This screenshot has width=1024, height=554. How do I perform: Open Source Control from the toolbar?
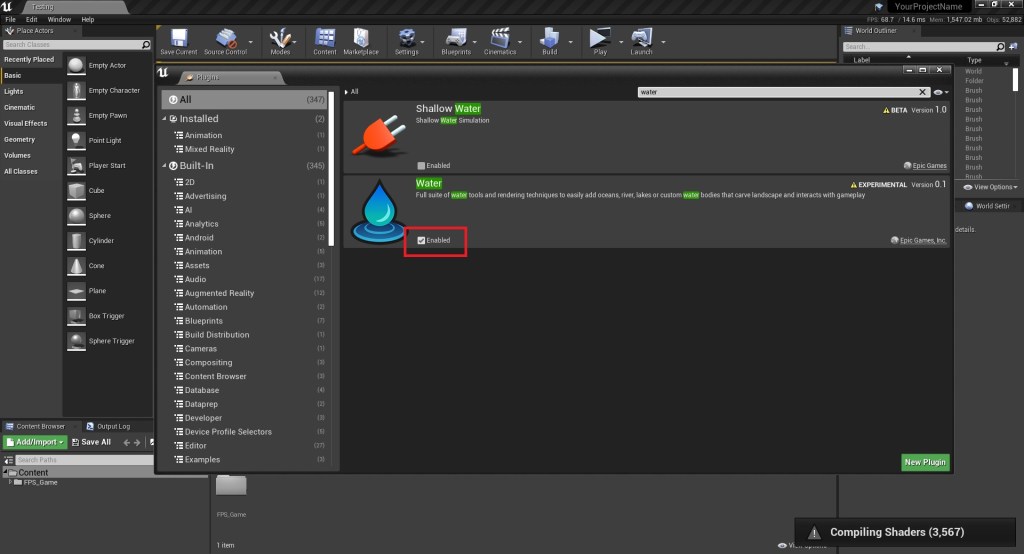point(225,40)
